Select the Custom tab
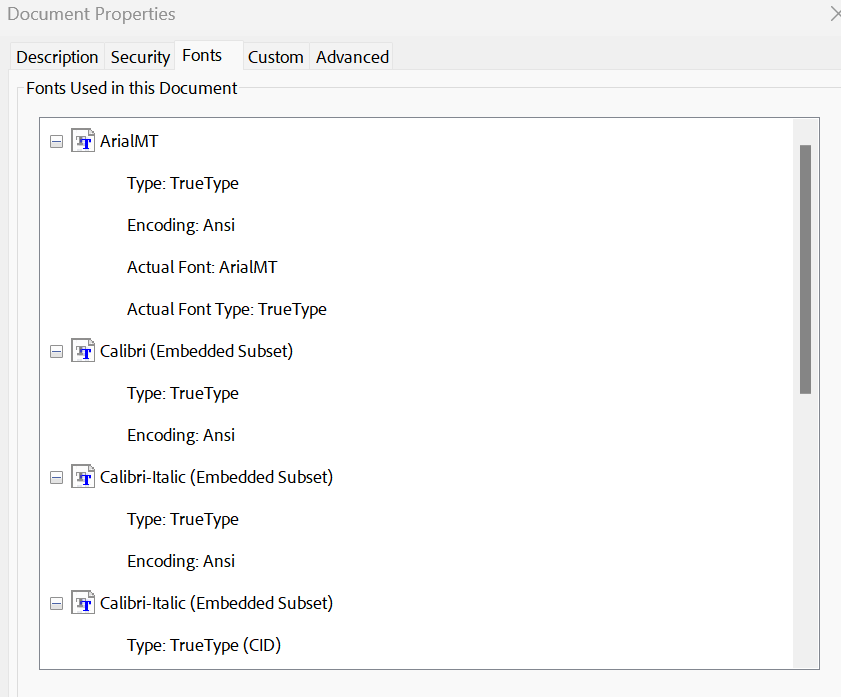The width and height of the screenshot is (841, 697). click(275, 56)
